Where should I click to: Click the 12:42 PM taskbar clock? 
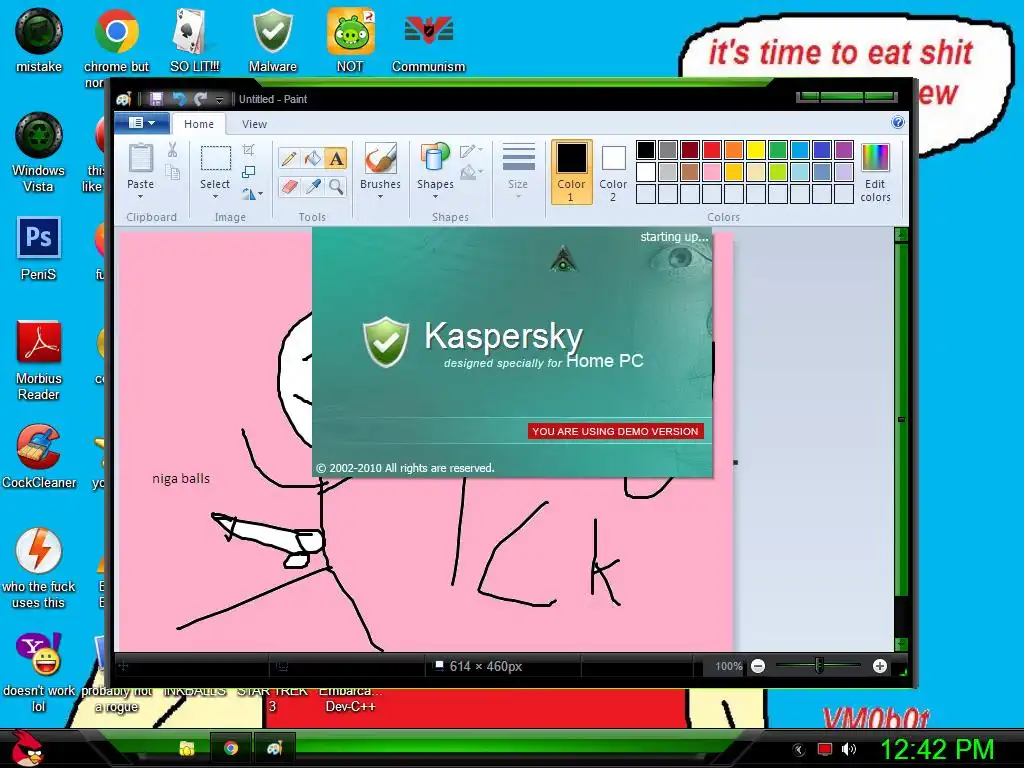pos(937,749)
